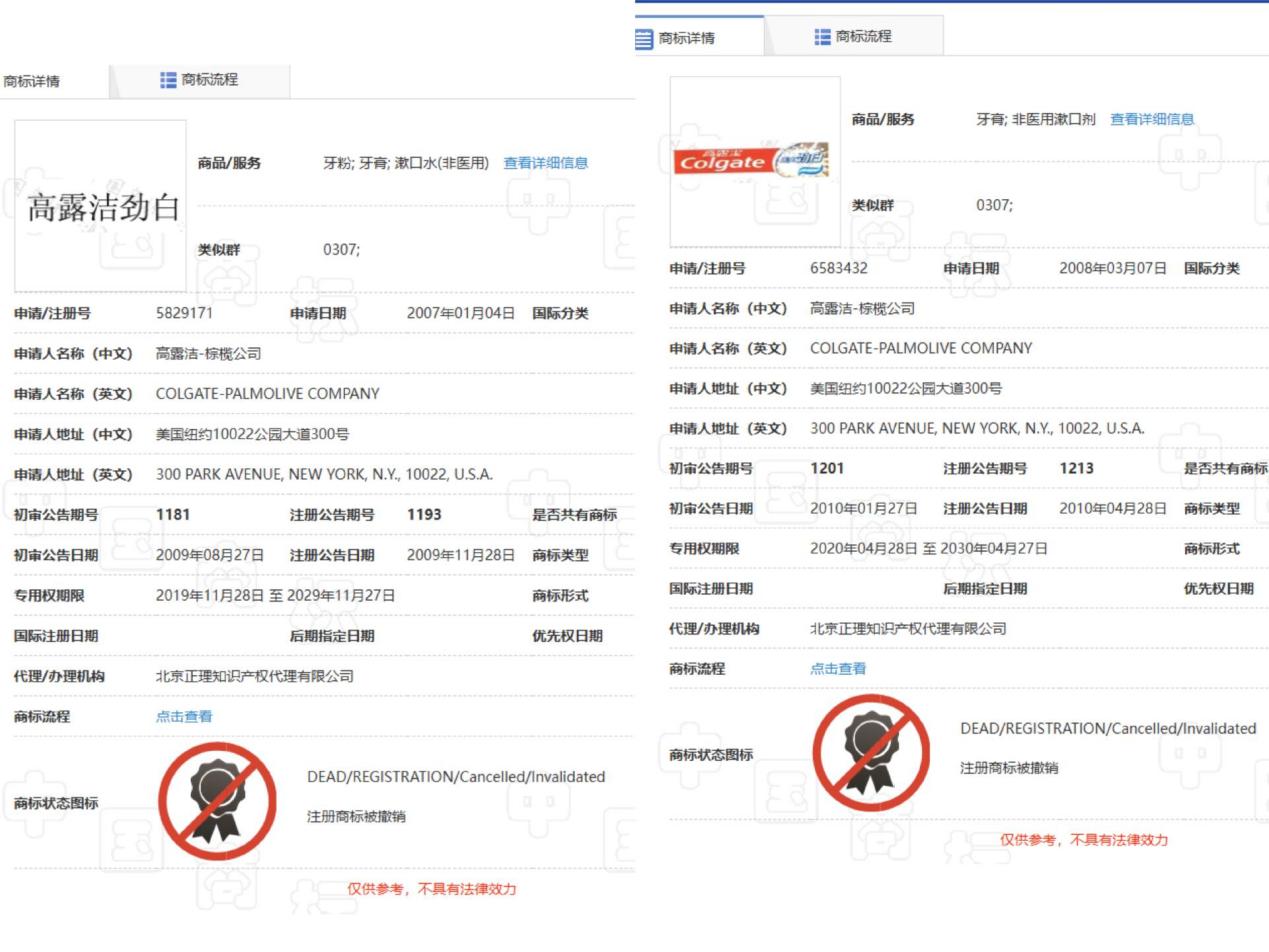Select goods text 牙膏; 非医用漱口剂

pyautogui.click(x=1036, y=119)
